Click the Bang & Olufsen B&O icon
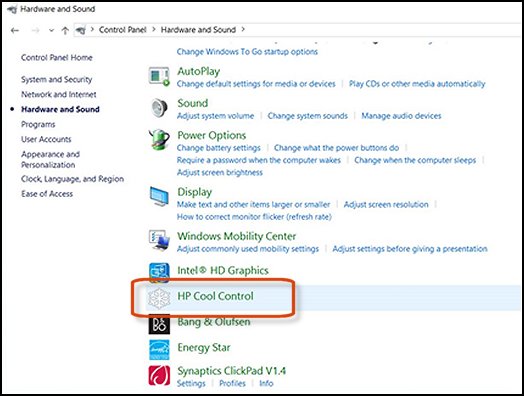This screenshot has height=396, width=524. pos(159,324)
